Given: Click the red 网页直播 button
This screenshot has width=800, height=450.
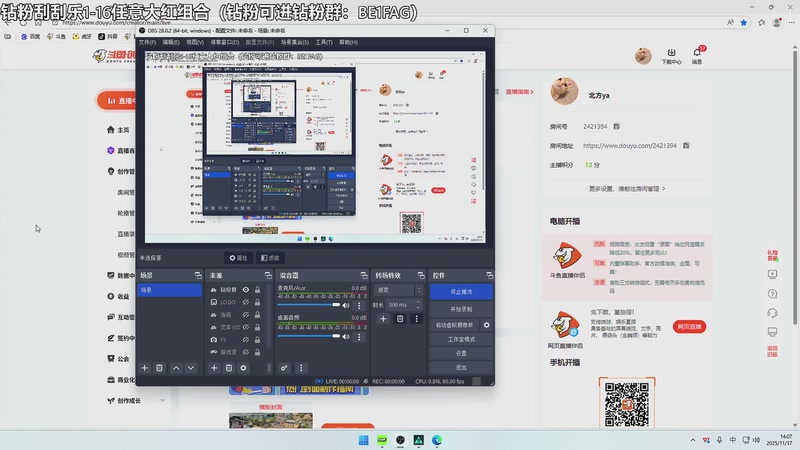Looking at the screenshot, I should [x=689, y=327].
